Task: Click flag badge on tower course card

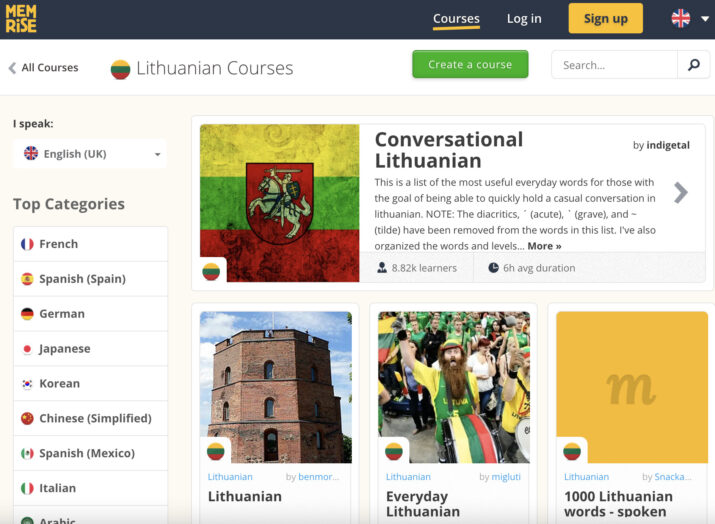Action: click(x=216, y=451)
